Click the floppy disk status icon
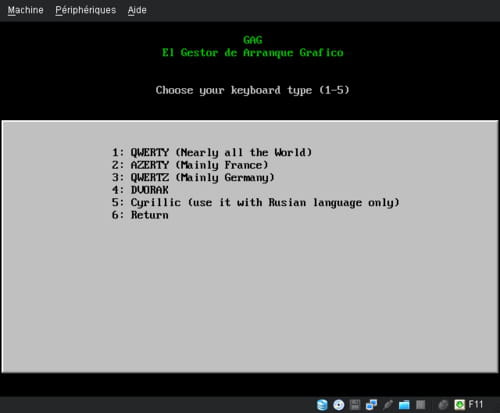The image size is (500, 413). (355, 405)
